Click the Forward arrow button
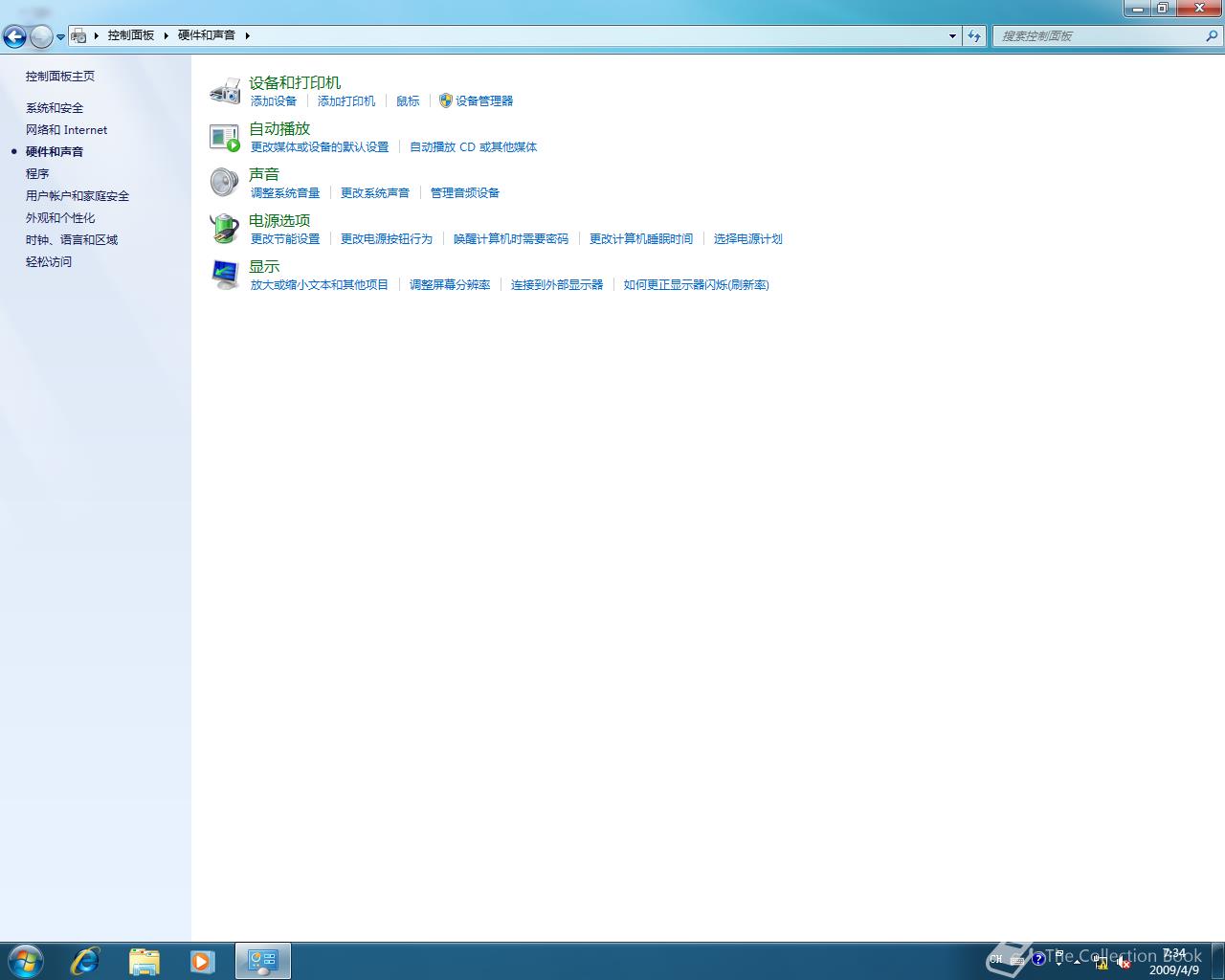 coord(41,36)
